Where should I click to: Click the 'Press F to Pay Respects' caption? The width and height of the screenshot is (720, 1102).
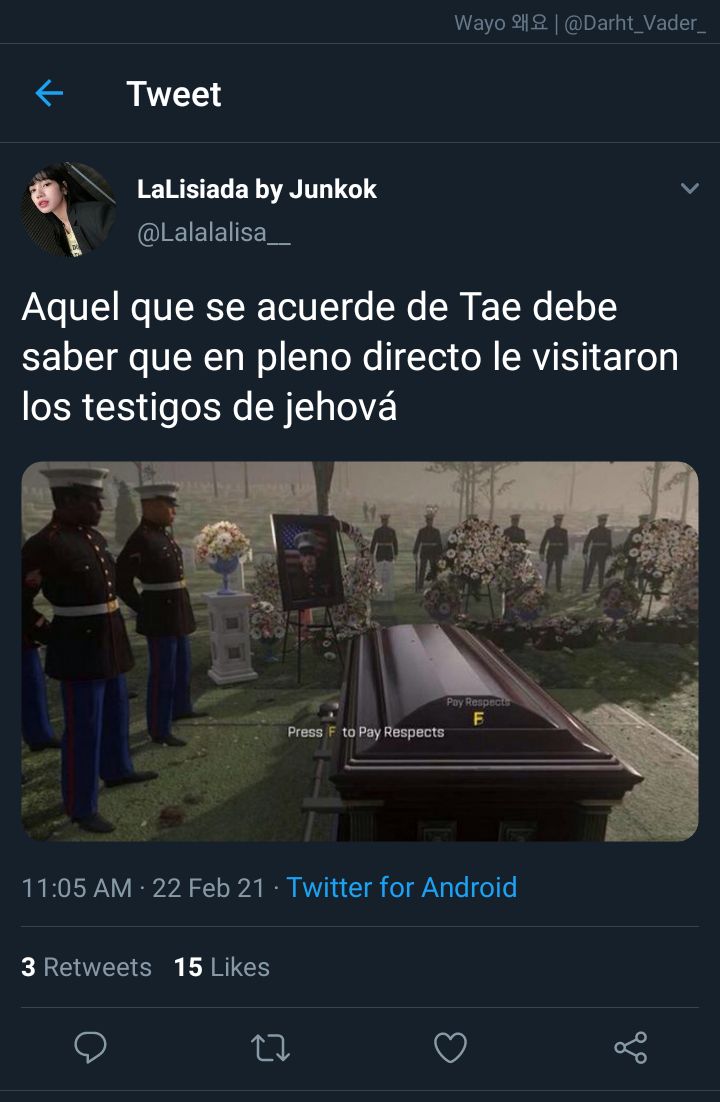click(366, 732)
